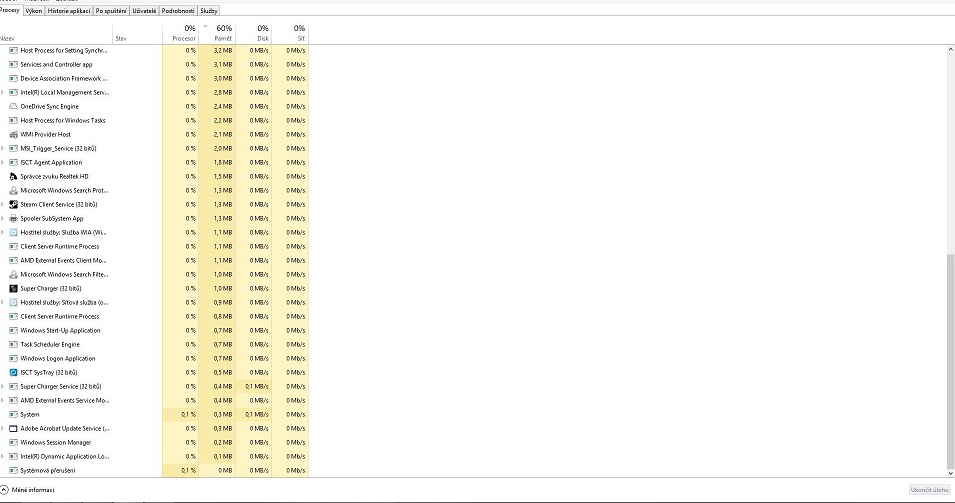Switch to the Výkon tab
955x503 pixels.
coord(34,11)
